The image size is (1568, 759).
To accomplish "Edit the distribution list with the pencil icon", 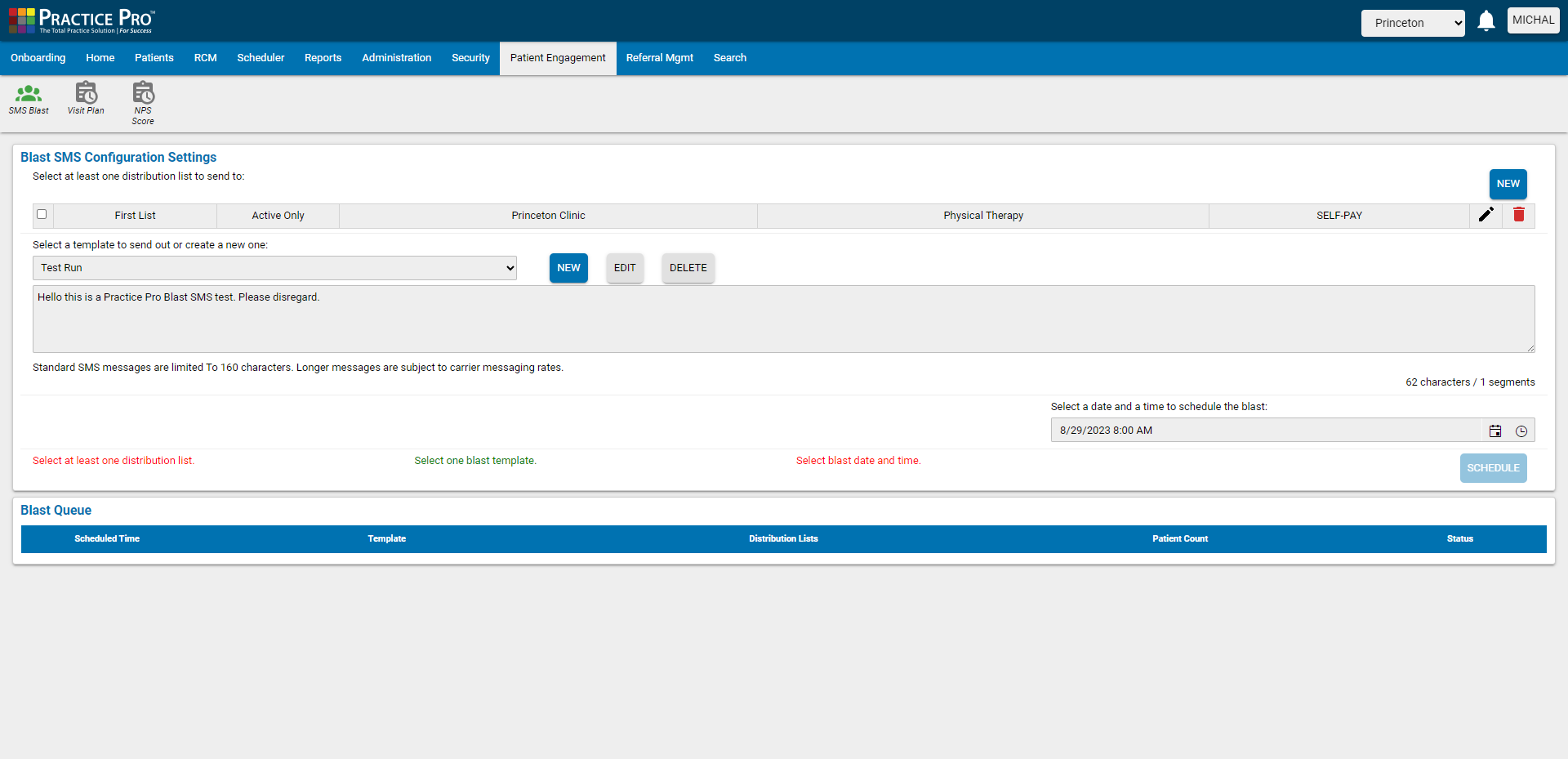I will (x=1486, y=215).
